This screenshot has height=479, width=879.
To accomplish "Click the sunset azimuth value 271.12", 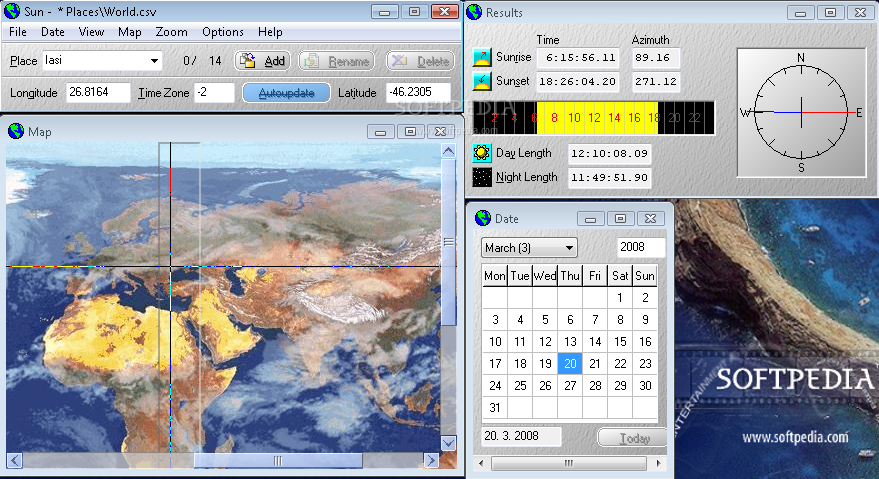I will click(x=655, y=82).
